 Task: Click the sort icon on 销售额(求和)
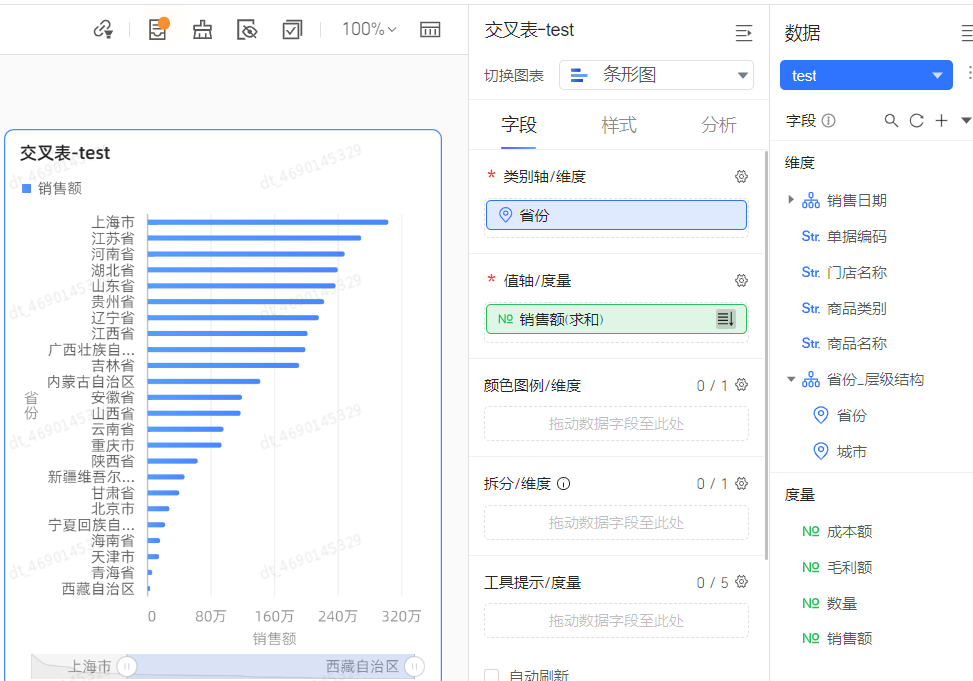725,319
